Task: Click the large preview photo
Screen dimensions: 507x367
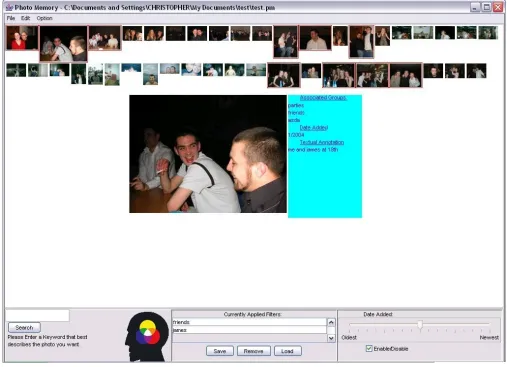Action: pos(208,154)
